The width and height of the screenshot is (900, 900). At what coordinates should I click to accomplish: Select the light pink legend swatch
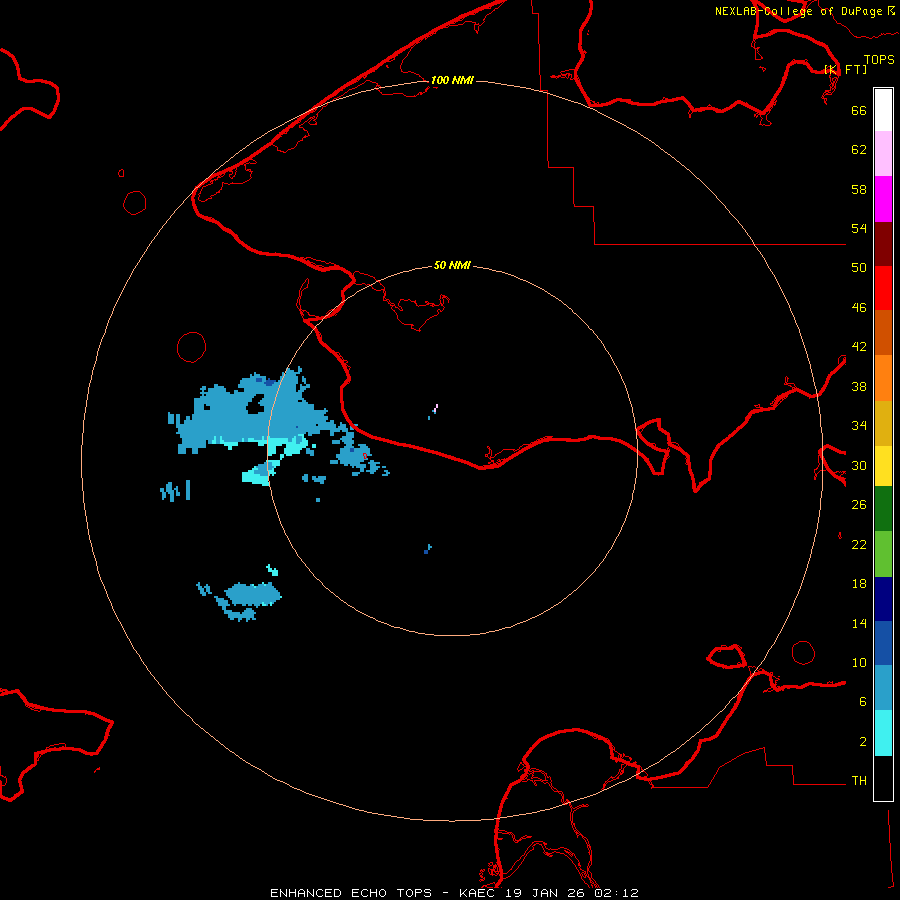click(x=883, y=154)
